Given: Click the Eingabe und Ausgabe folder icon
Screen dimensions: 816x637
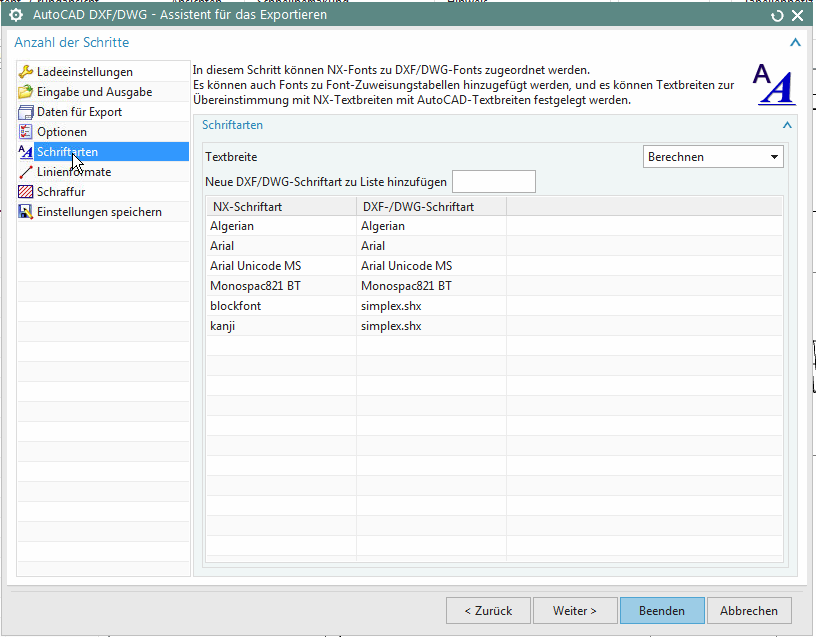Looking at the screenshot, I should tap(26, 92).
